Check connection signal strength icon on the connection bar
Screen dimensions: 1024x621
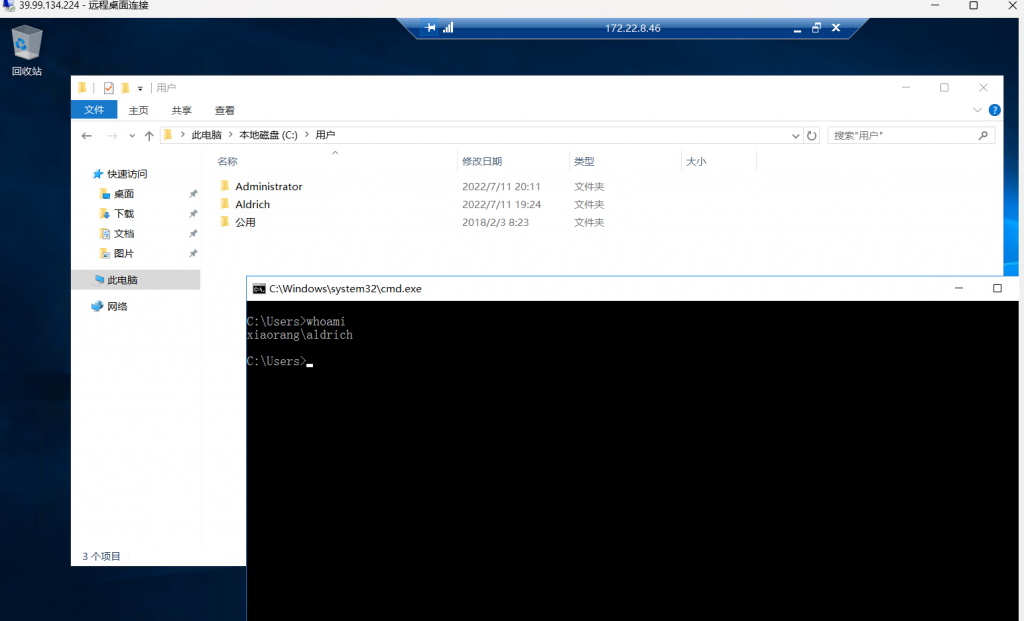coord(448,28)
